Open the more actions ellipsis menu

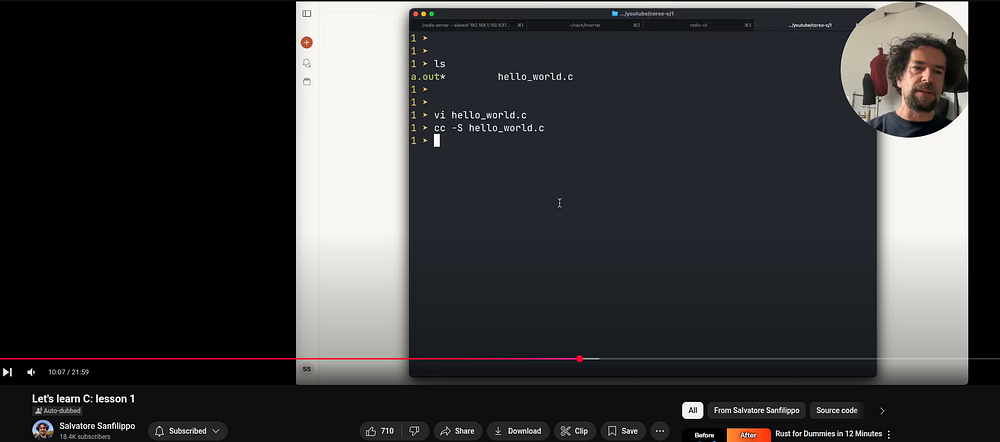659,431
